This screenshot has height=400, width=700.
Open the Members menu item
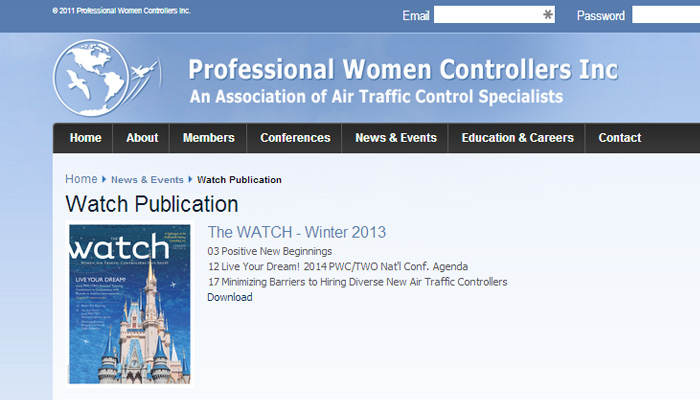click(x=208, y=138)
